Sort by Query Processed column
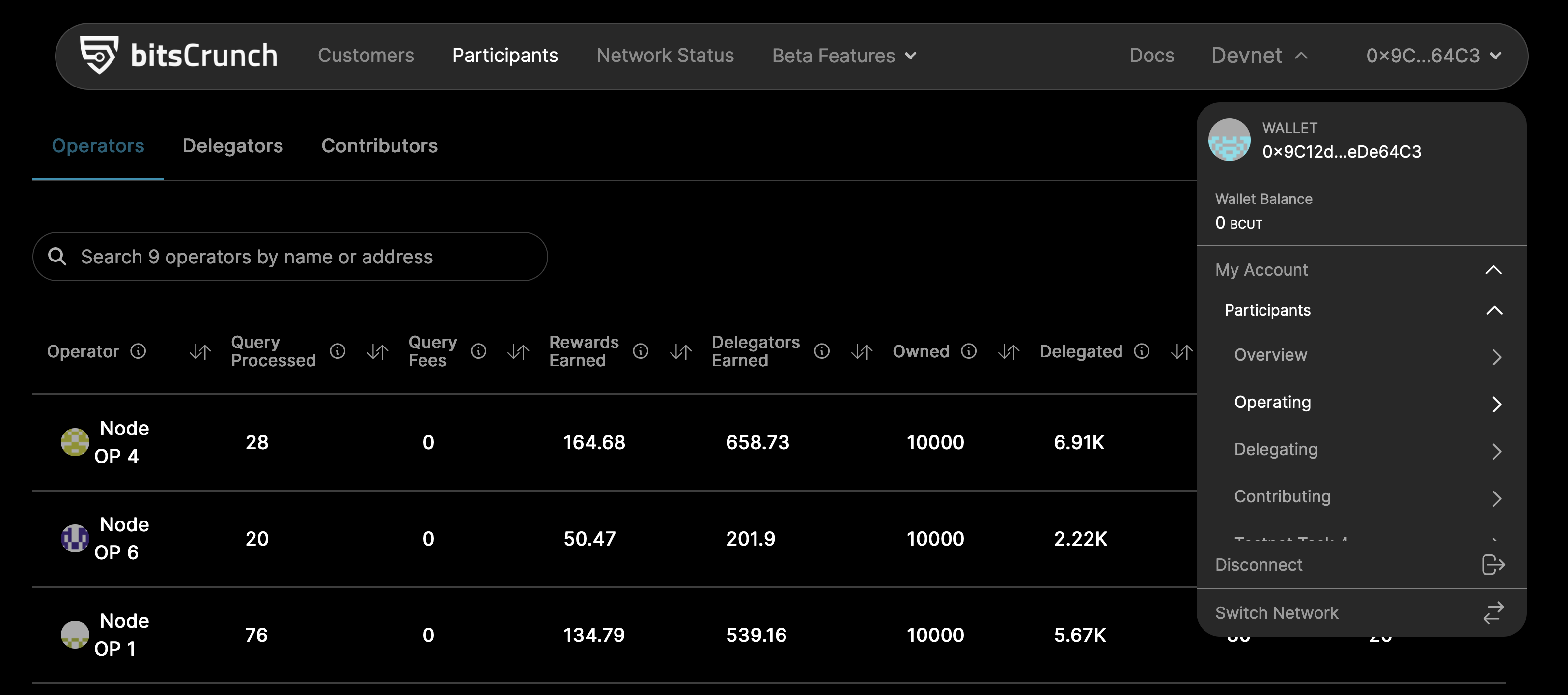 tap(377, 351)
